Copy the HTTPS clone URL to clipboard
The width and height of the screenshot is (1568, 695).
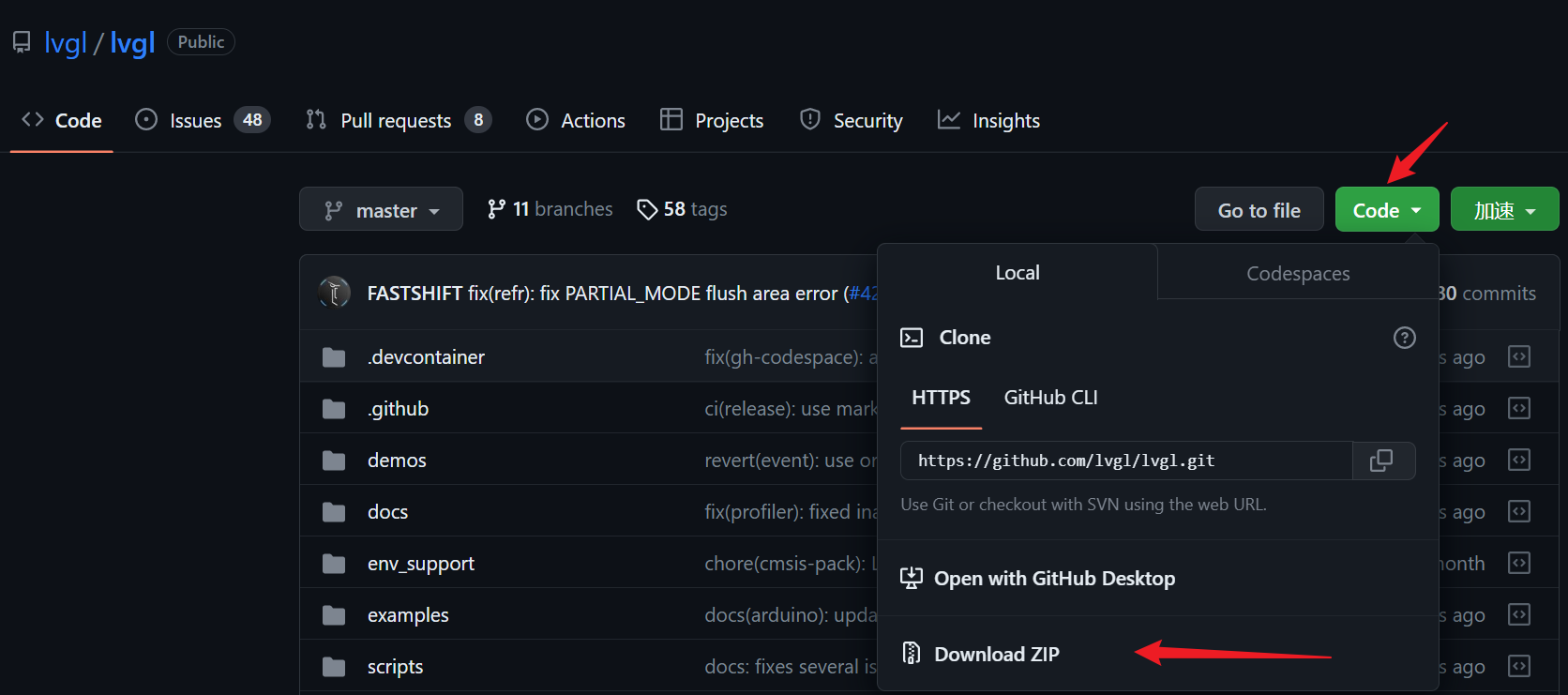point(1382,461)
